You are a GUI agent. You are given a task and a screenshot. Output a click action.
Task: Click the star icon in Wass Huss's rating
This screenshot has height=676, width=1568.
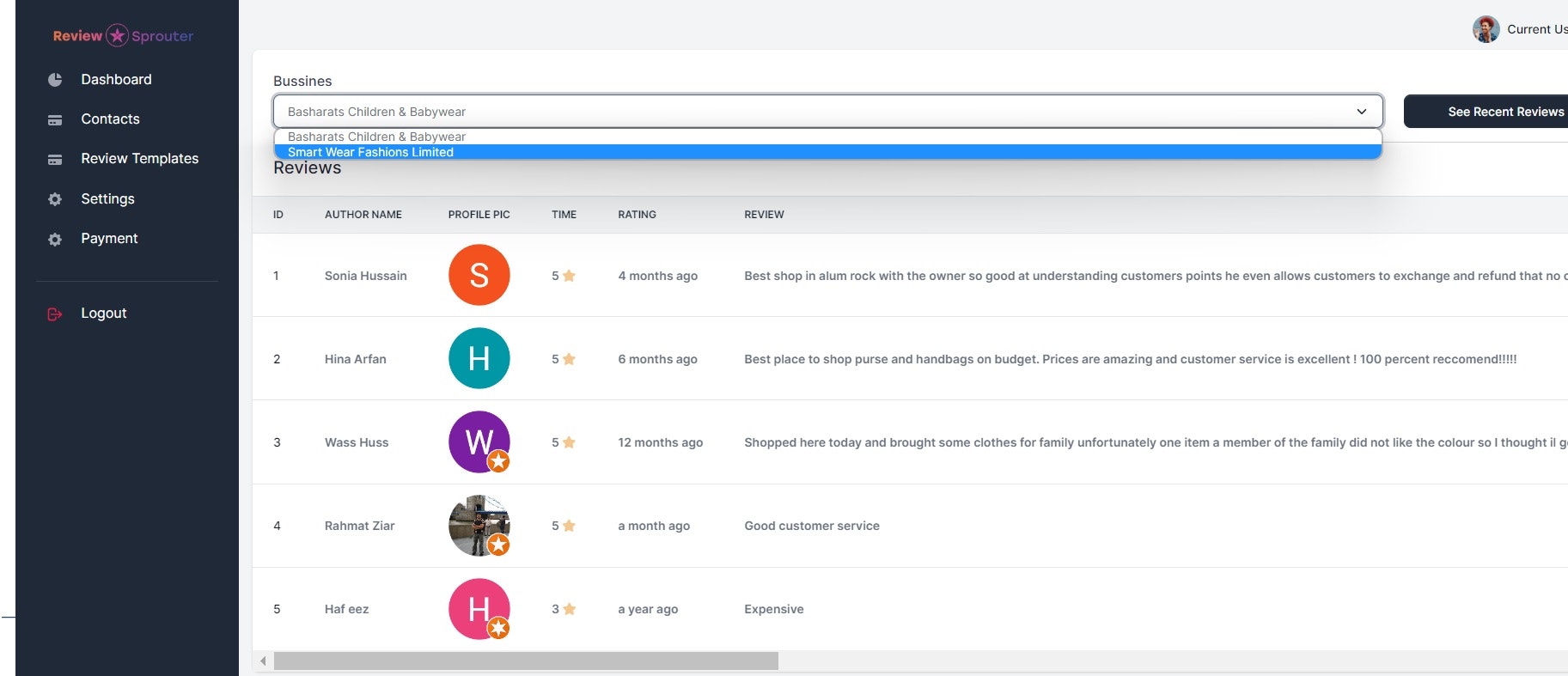tap(569, 442)
